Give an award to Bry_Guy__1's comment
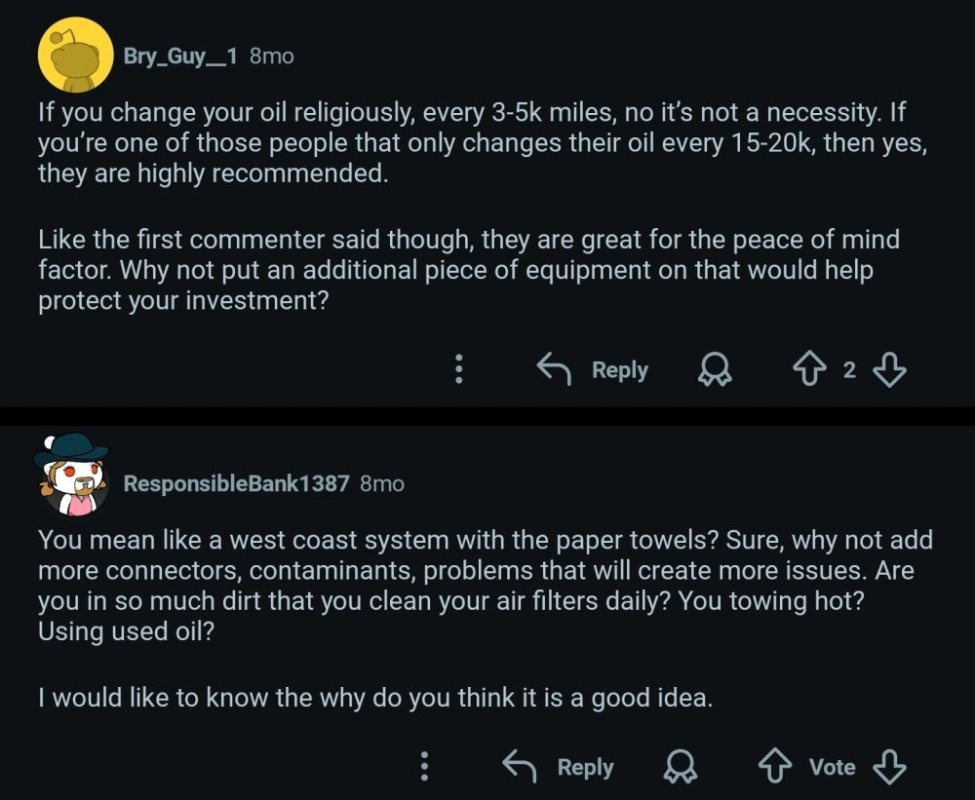Image resolution: width=975 pixels, height=800 pixels. (714, 369)
